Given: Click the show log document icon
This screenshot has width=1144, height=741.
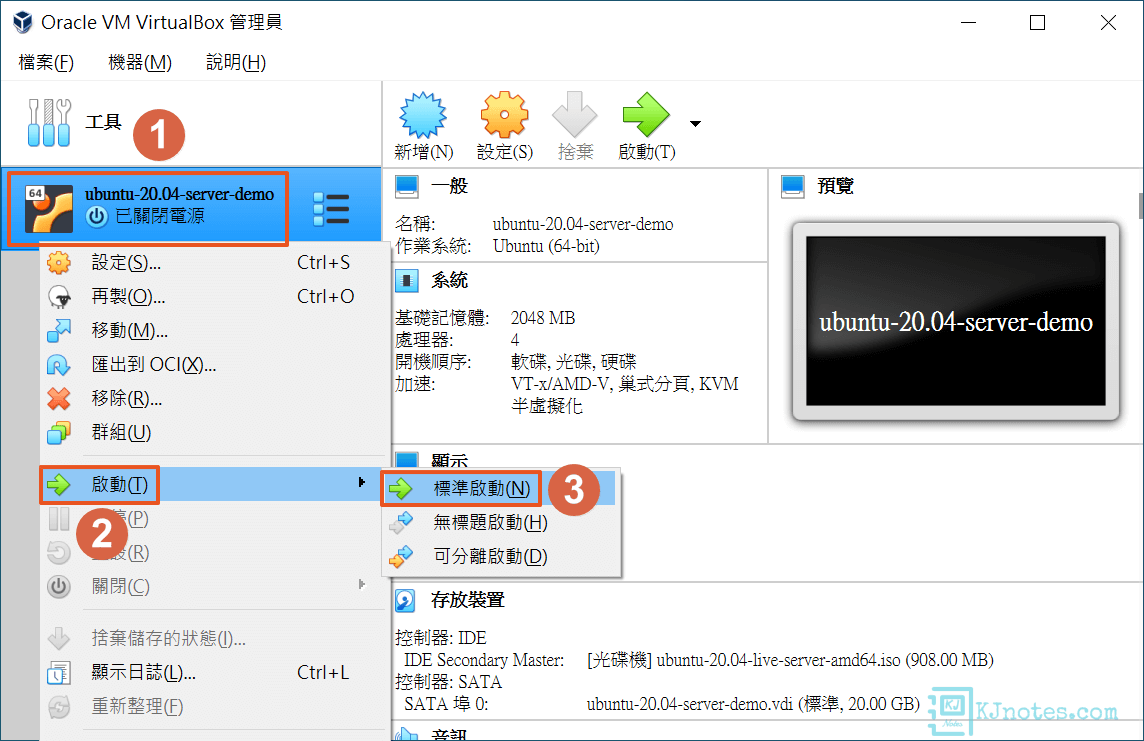Looking at the screenshot, I should coord(59,672).
